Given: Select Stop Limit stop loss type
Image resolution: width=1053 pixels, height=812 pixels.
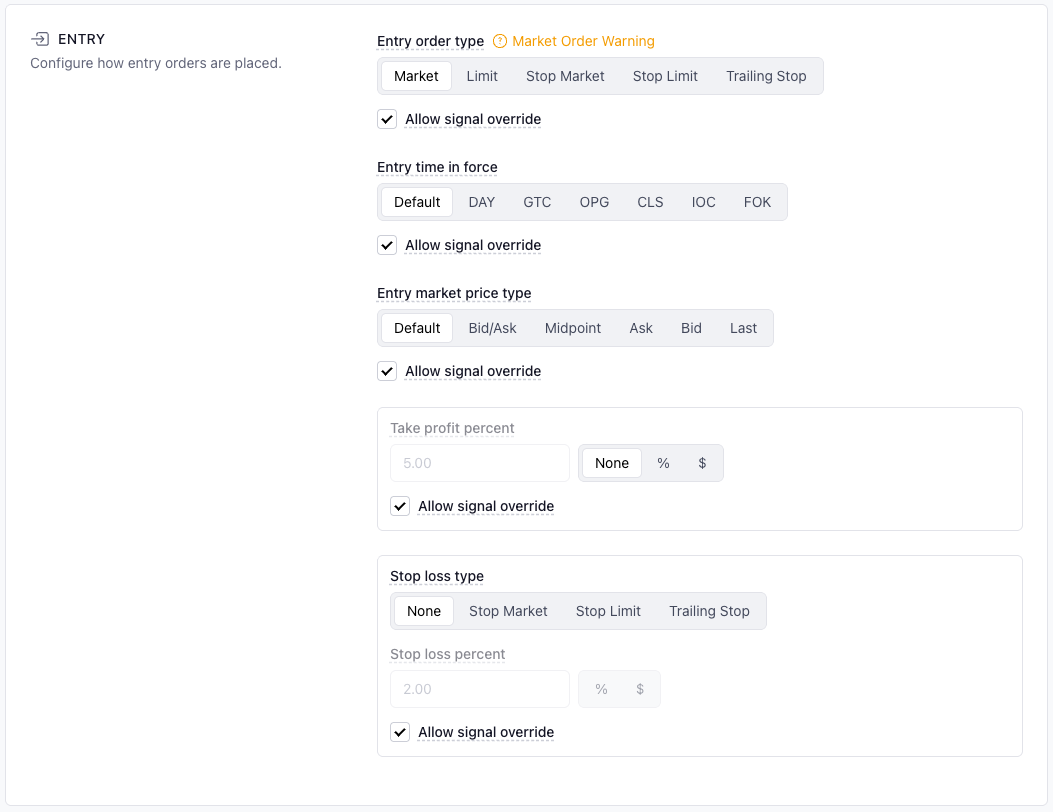Looking at the screenshot, I should [x=608, y=611].
